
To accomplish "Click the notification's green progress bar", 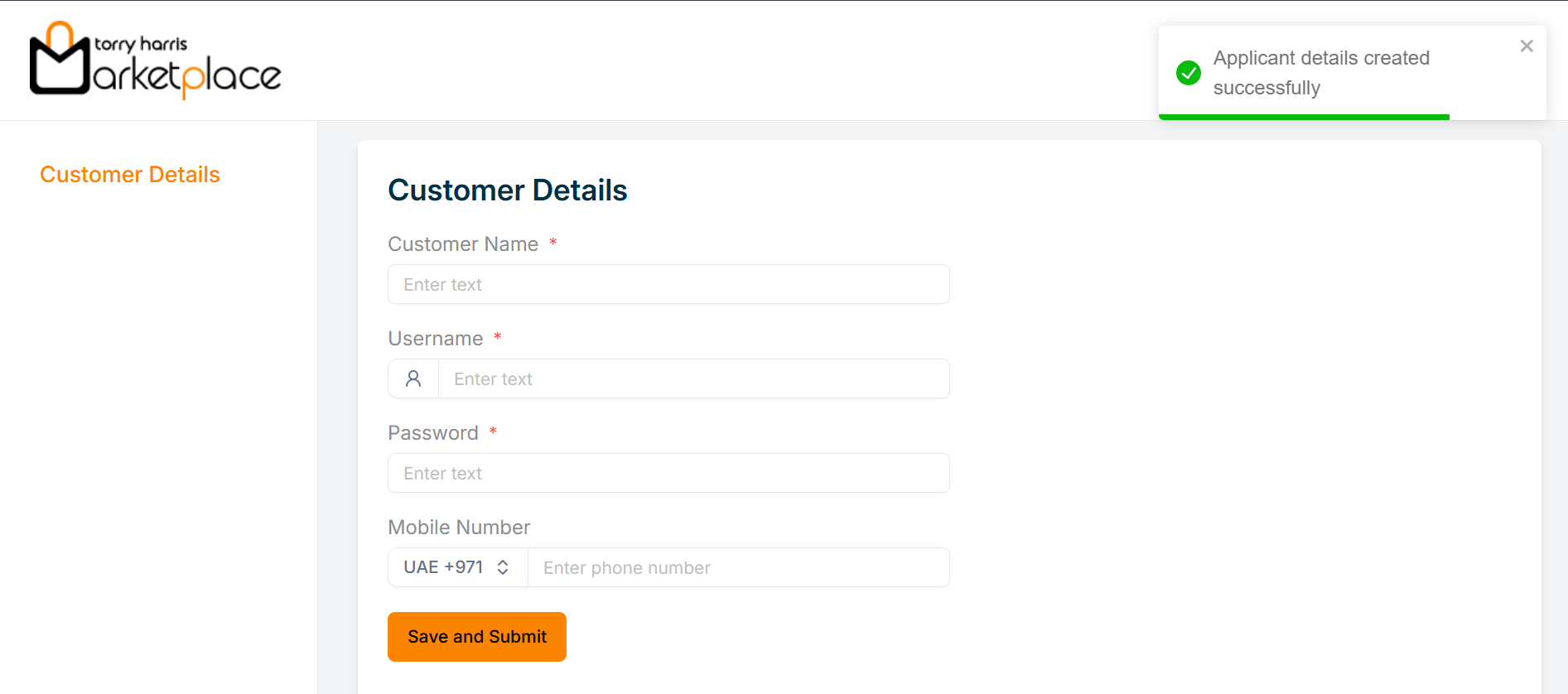I will [x=1304, y=117].
